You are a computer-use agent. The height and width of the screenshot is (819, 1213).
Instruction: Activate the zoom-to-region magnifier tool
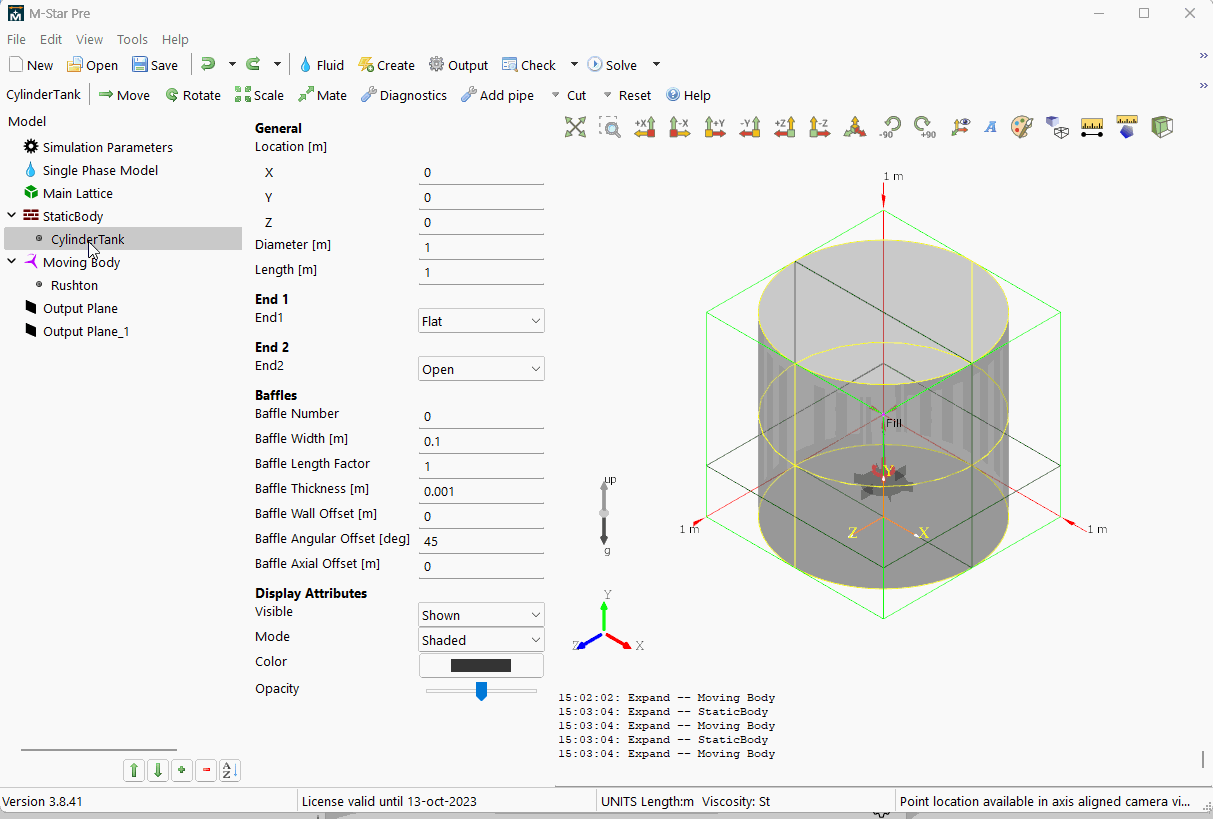pyautogui.click(x=610, y=127)
